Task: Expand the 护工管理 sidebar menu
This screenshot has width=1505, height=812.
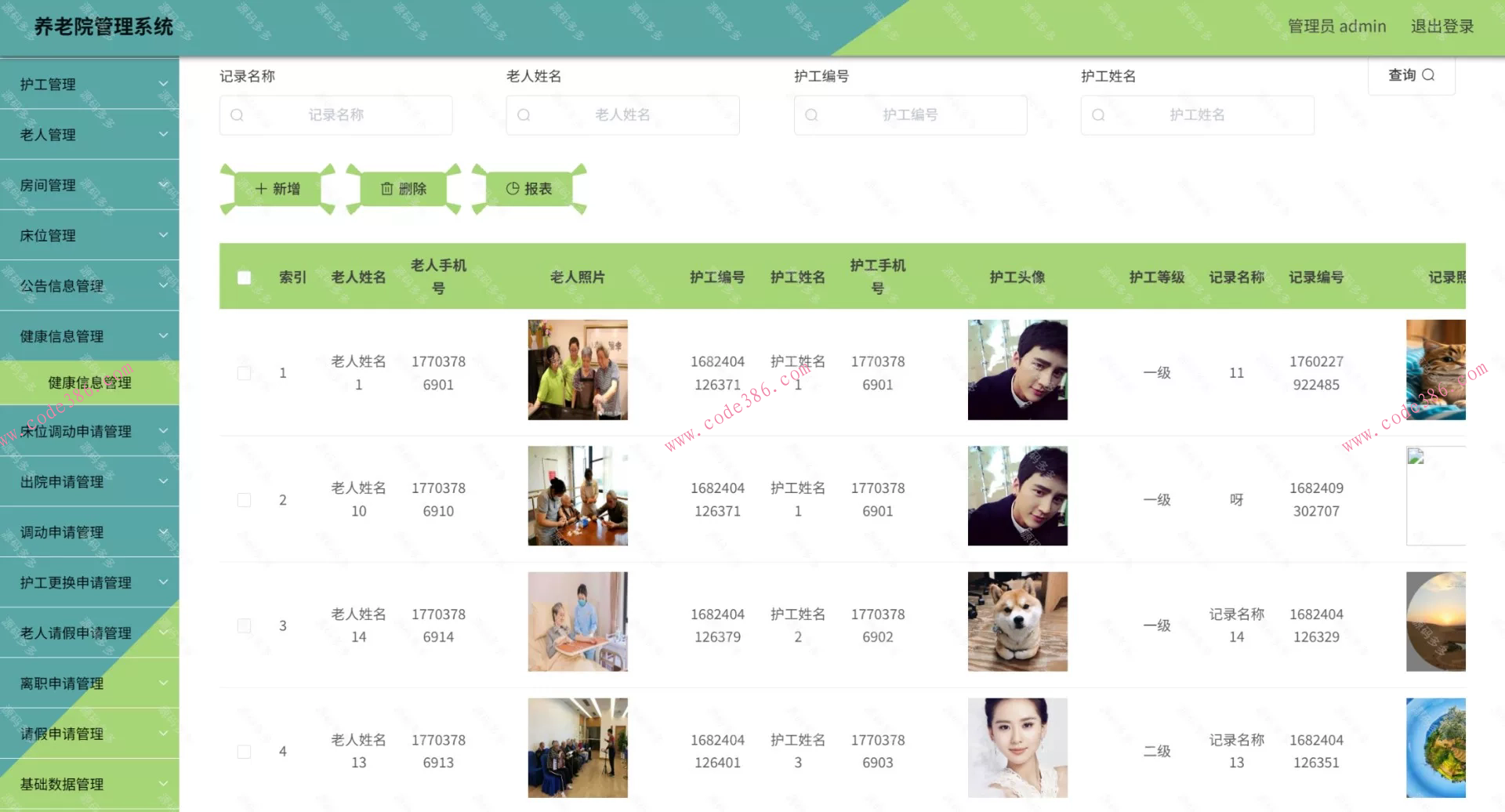Action: pos(89,84)
